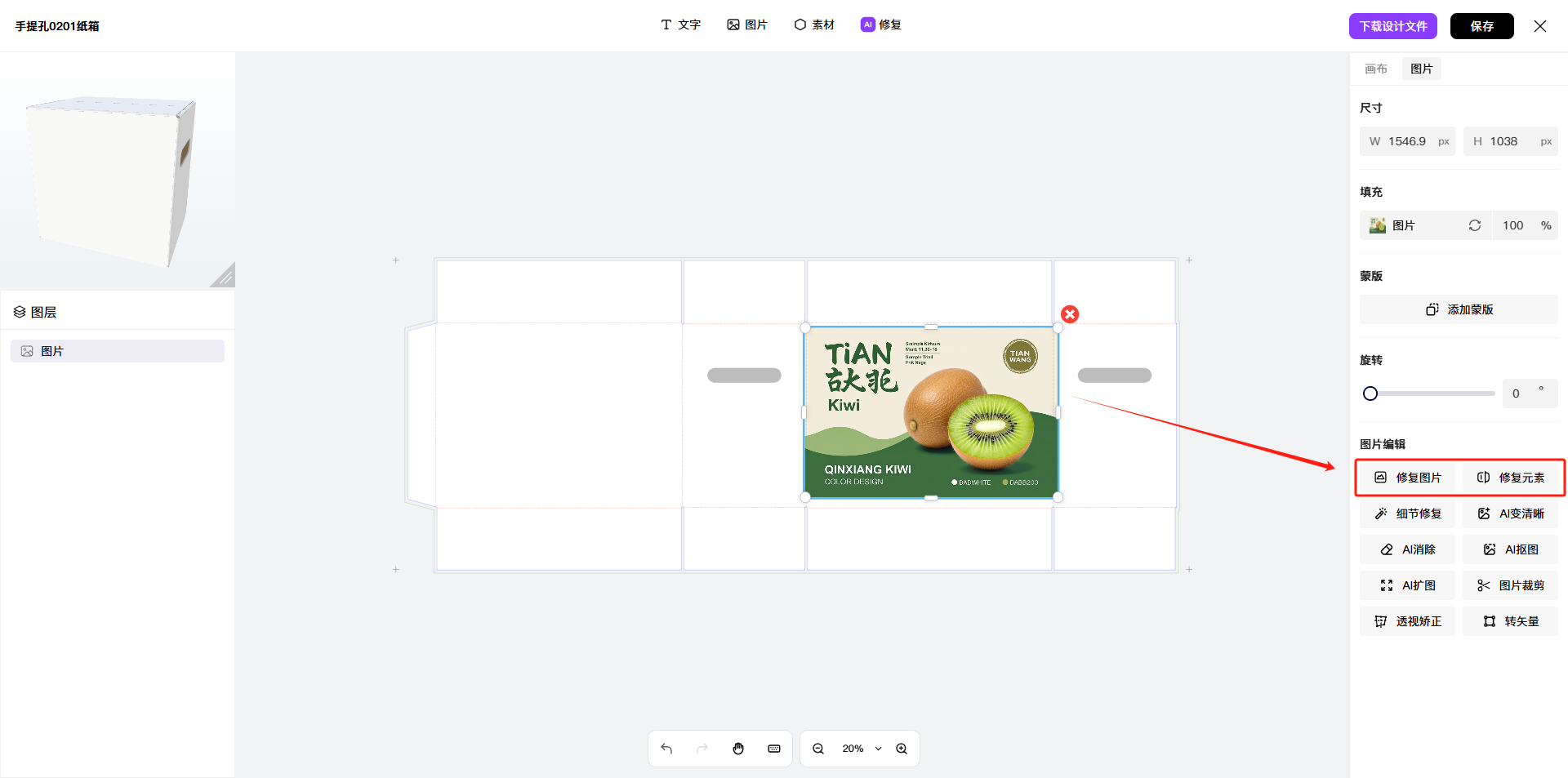This screenshot has height=778, width=1568.
Task: Click the preview panel resize corner icon
Action: 223,276
